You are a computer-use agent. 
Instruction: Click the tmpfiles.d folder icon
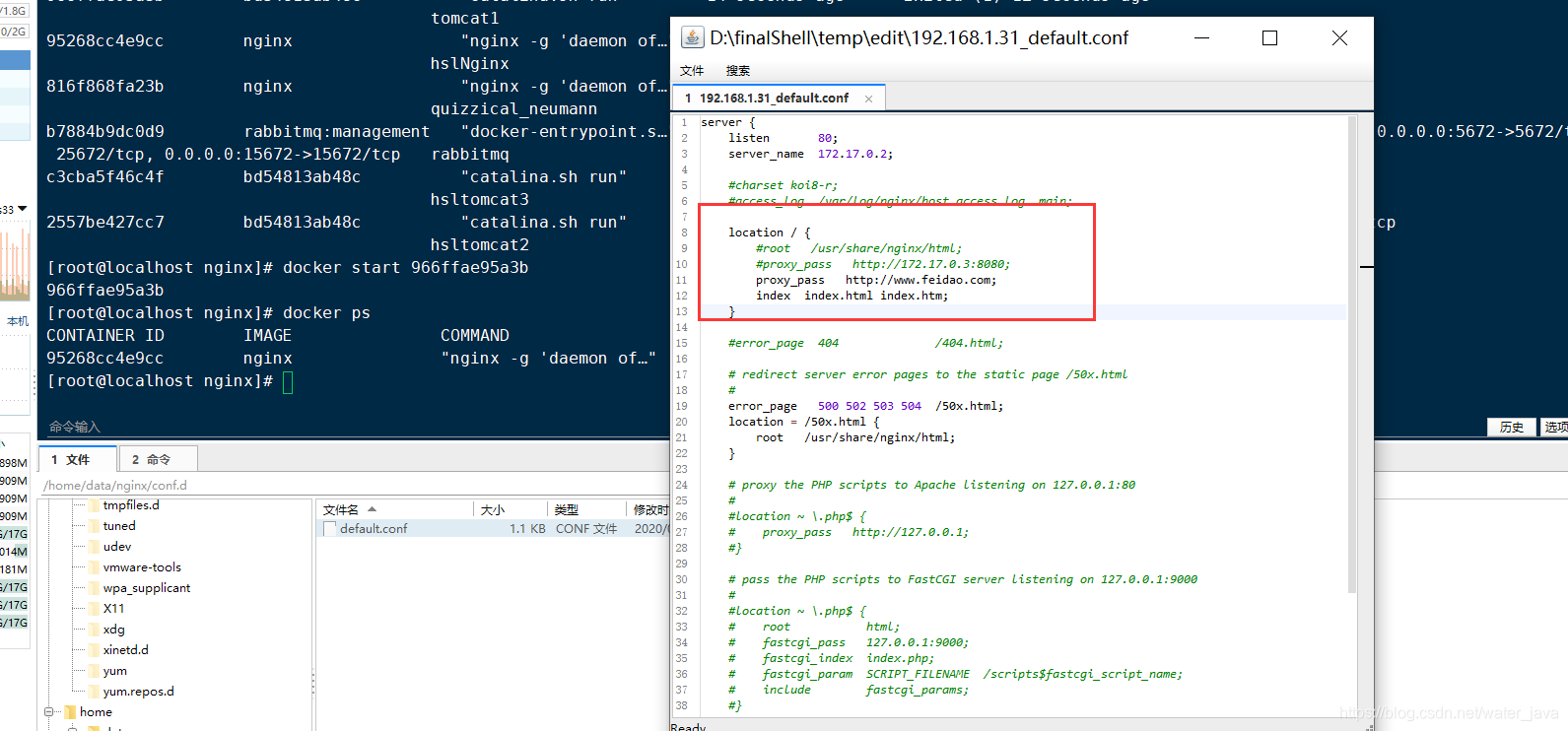pos(95,505)
